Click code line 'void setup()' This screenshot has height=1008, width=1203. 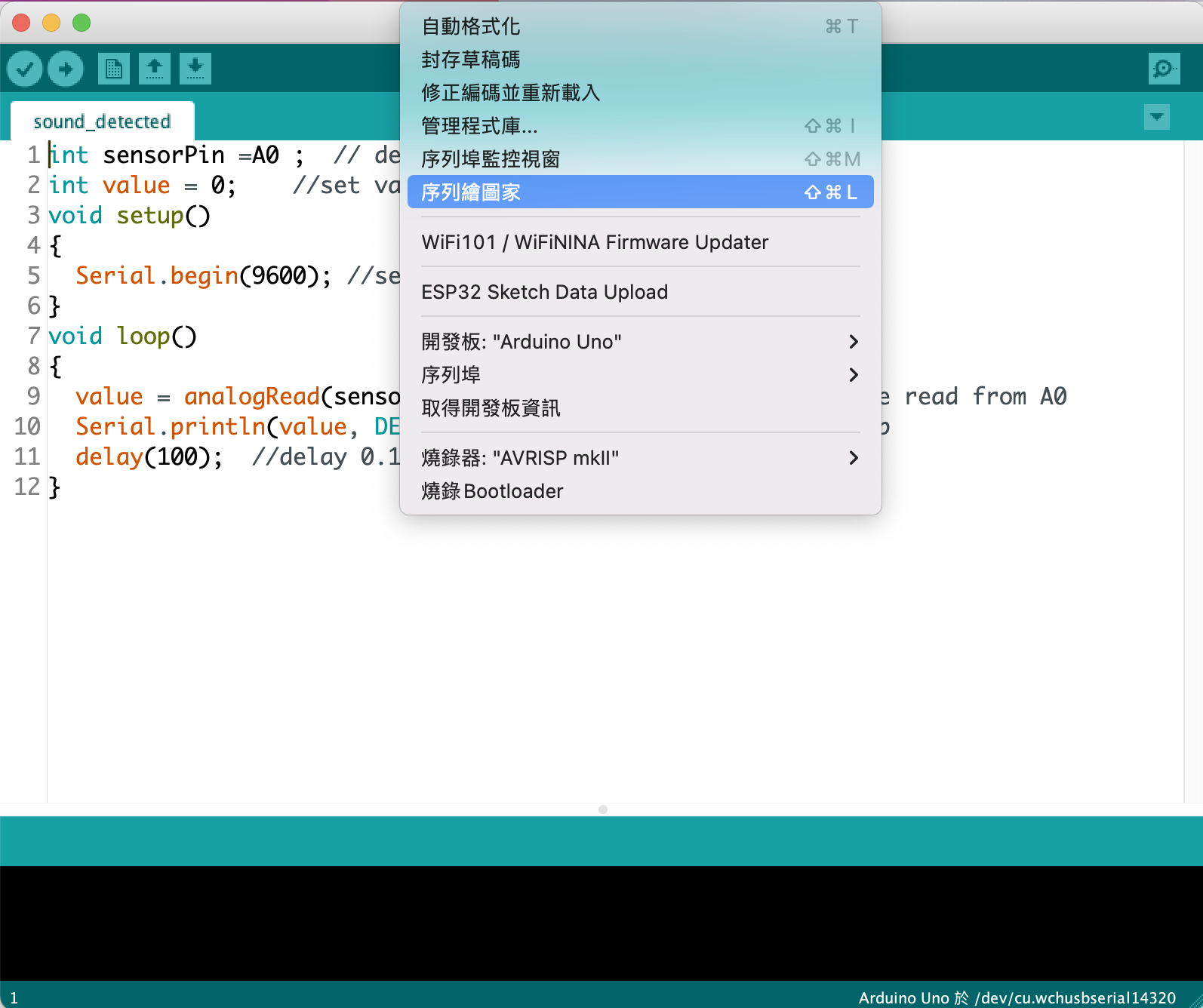pyautogui.click(x=129, y=216)
